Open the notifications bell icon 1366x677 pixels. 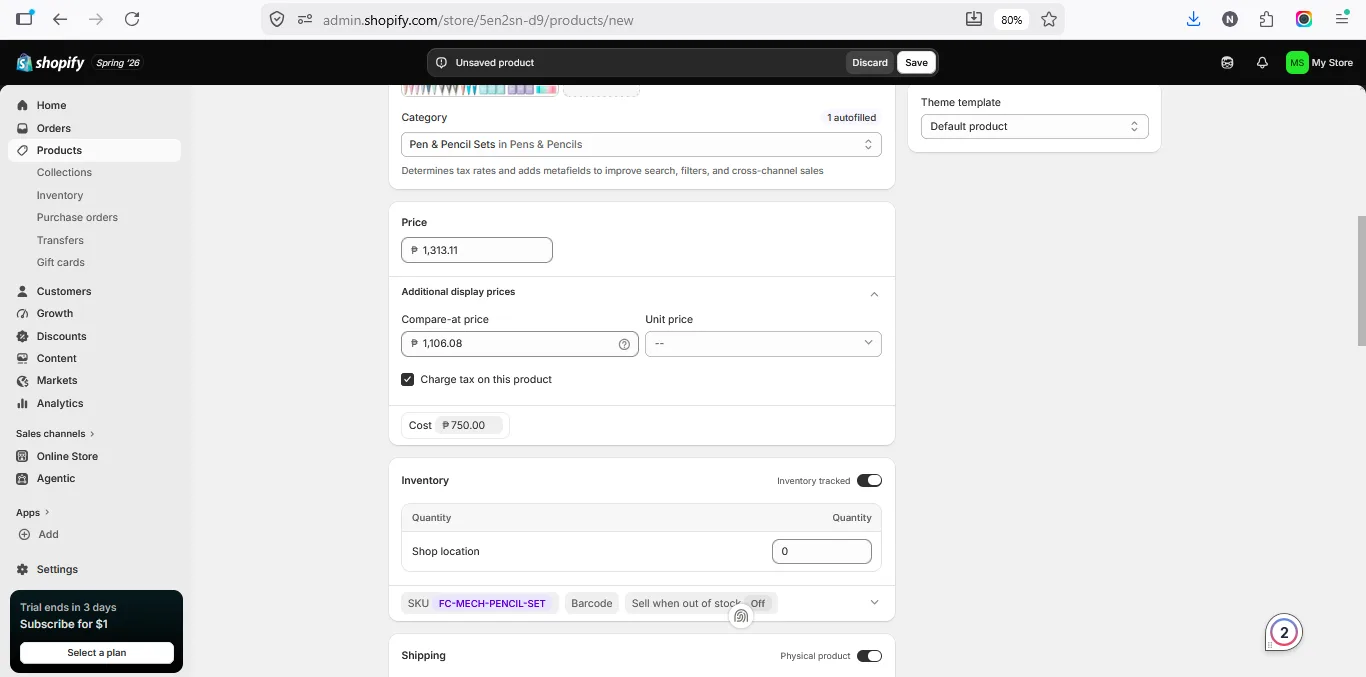[1262, 62]
